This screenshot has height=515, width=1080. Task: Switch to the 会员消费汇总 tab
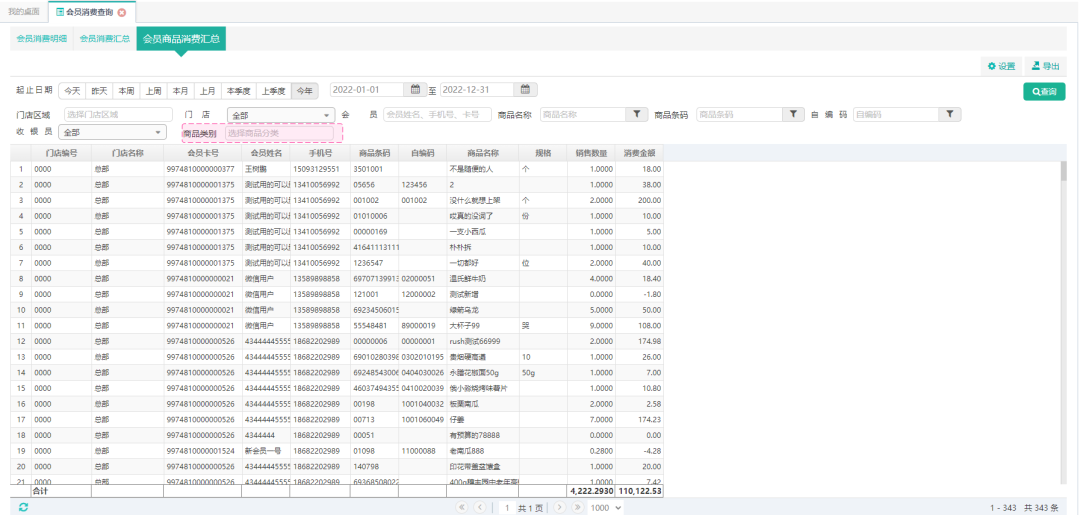coord(105,39)
